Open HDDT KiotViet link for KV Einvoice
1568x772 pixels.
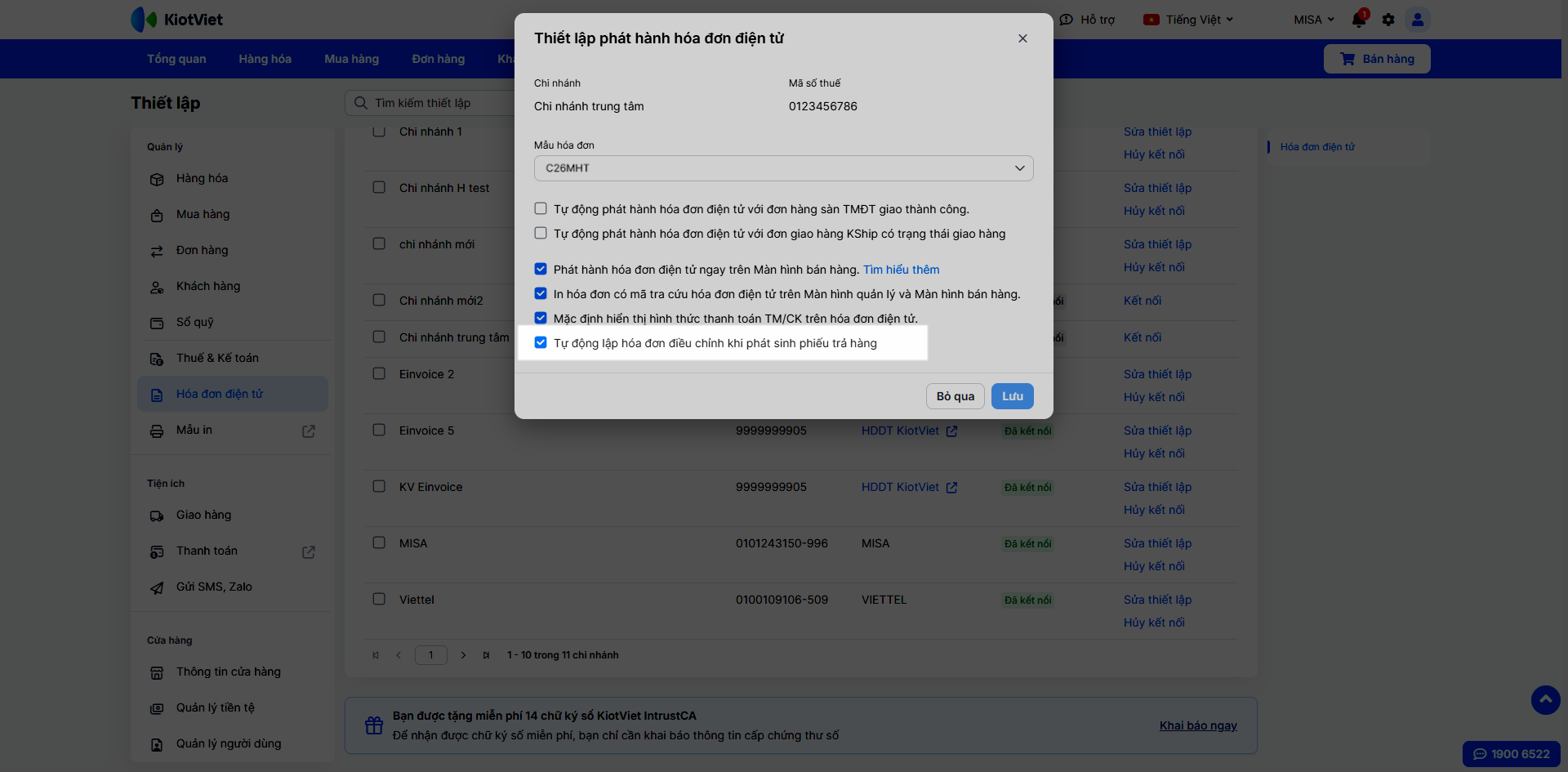[x=909, y=487]
